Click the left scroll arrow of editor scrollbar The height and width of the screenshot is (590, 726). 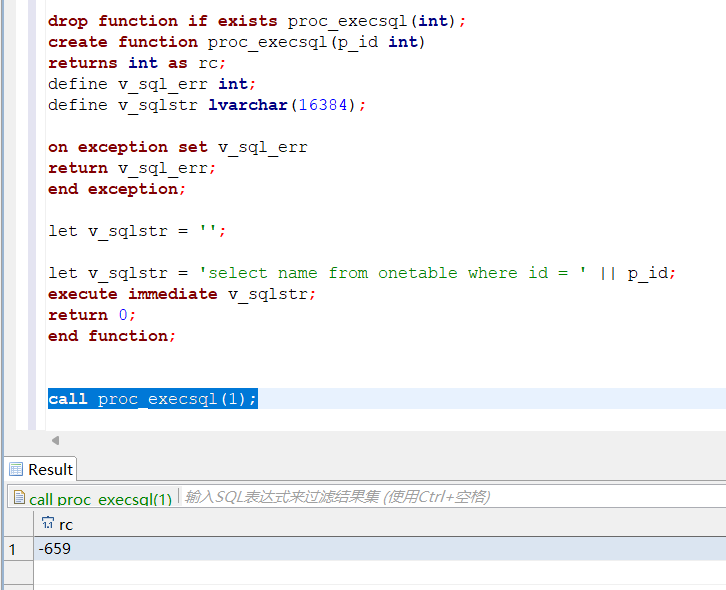[x=56, y=440]
